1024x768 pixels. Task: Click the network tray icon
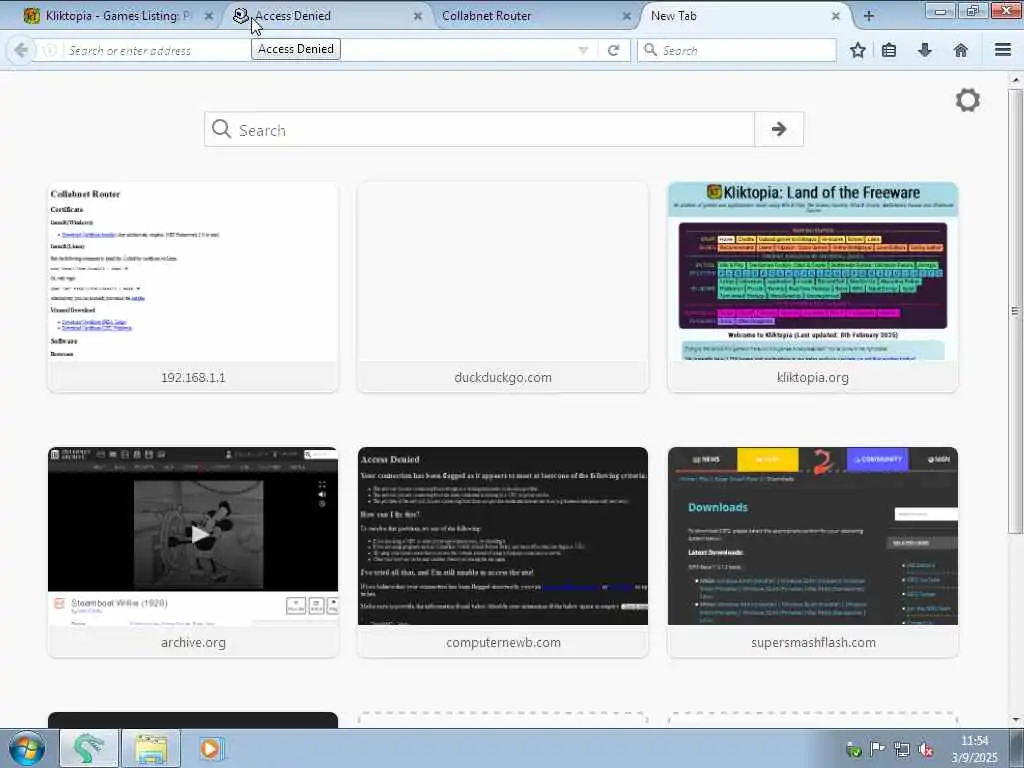pyautogui.click(x=902, y=750)
